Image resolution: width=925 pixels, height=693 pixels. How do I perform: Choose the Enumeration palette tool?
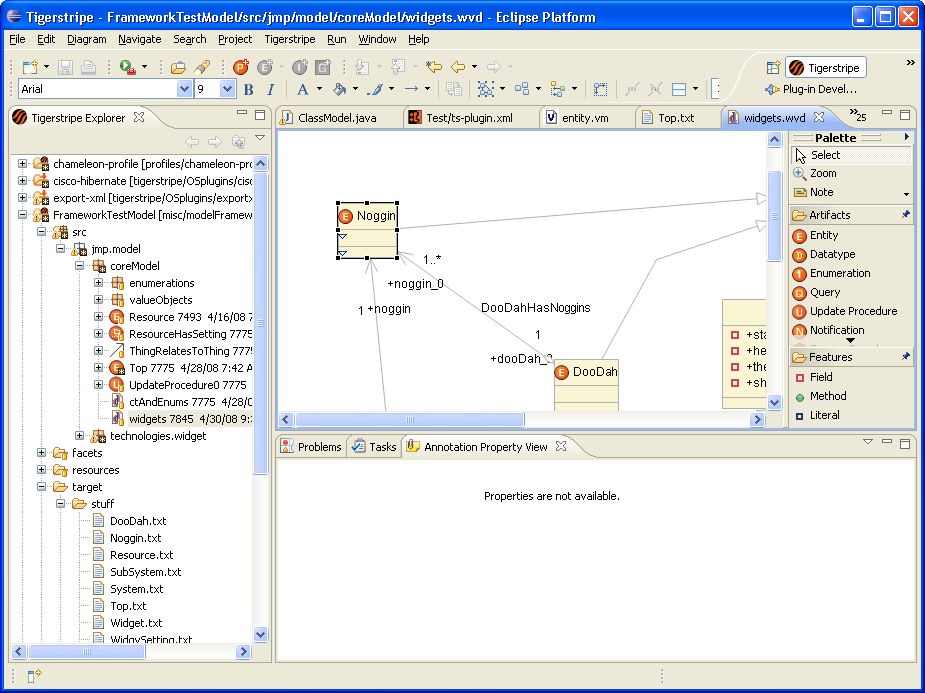click(x=838, y=273)
